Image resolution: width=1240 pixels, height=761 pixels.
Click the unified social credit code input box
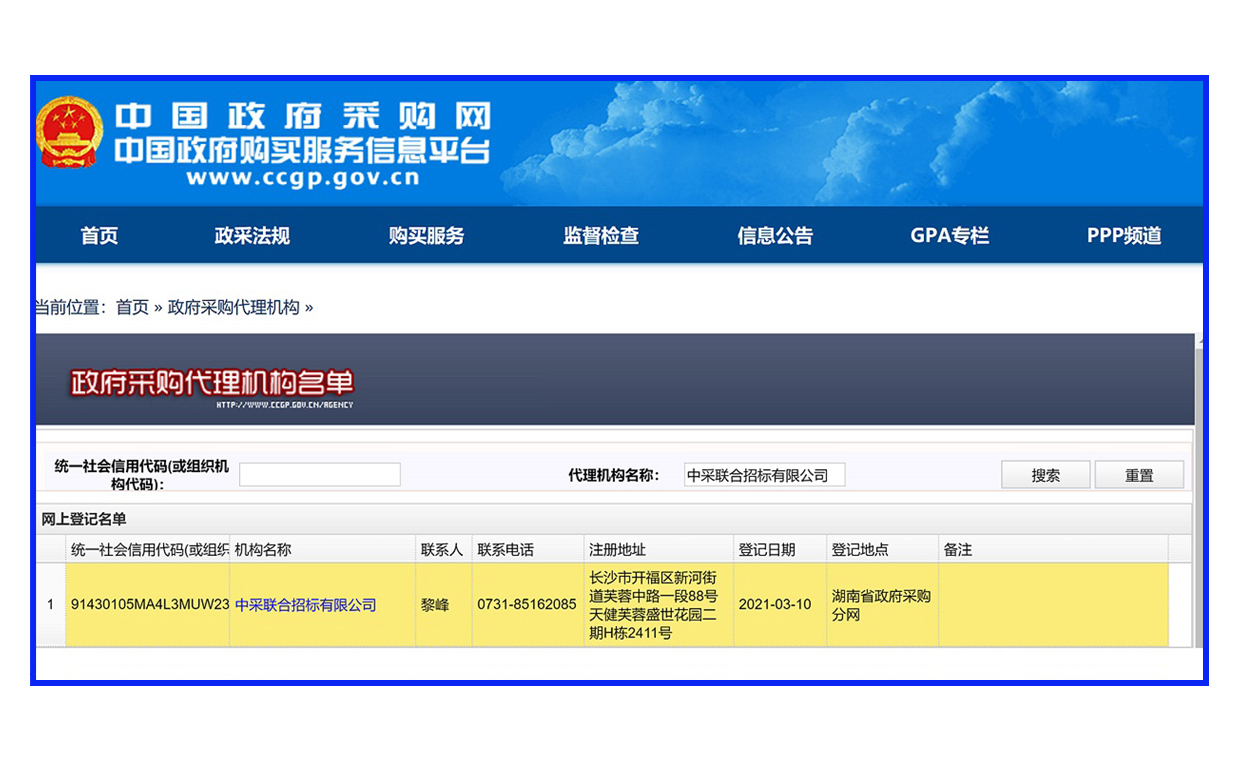pyautogui.click(x=320, y=473)
